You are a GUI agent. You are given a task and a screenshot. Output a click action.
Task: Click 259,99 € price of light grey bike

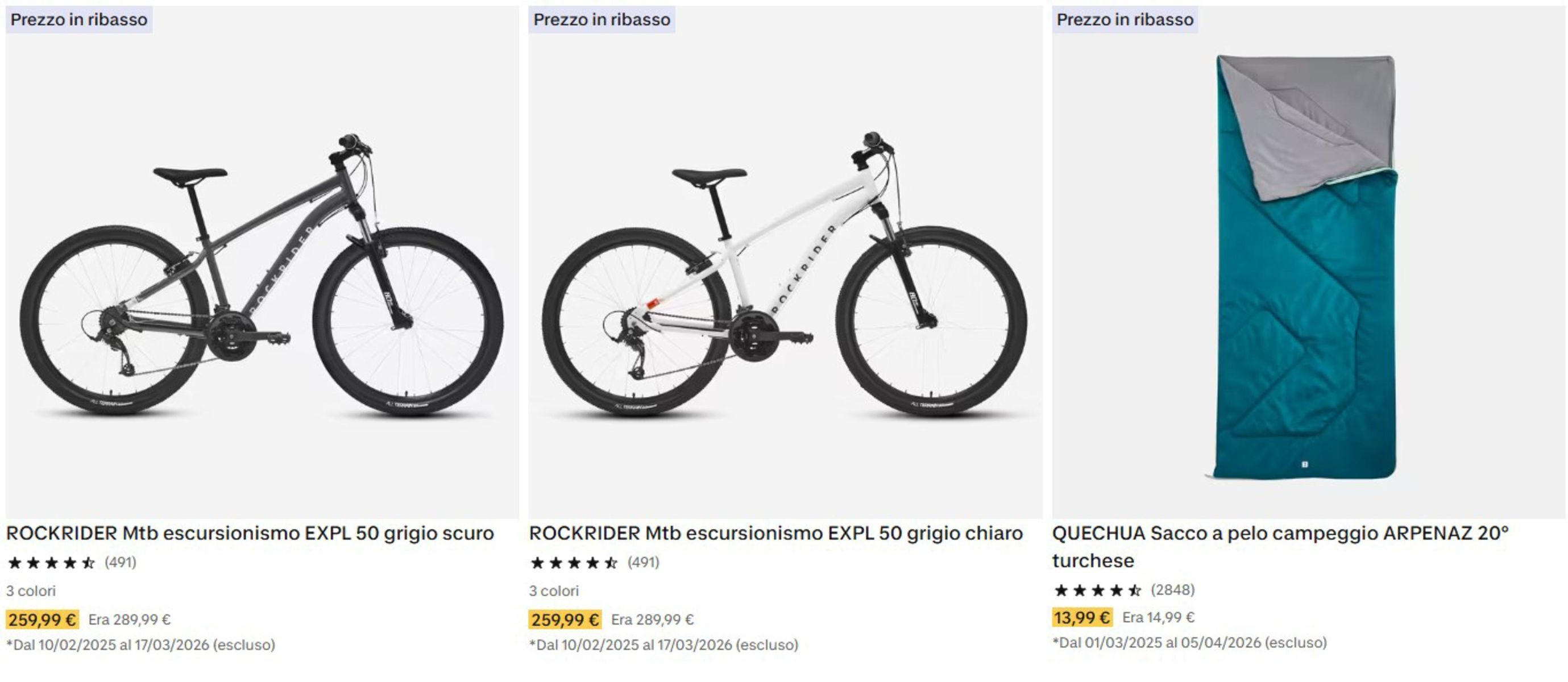click(565, 620)
